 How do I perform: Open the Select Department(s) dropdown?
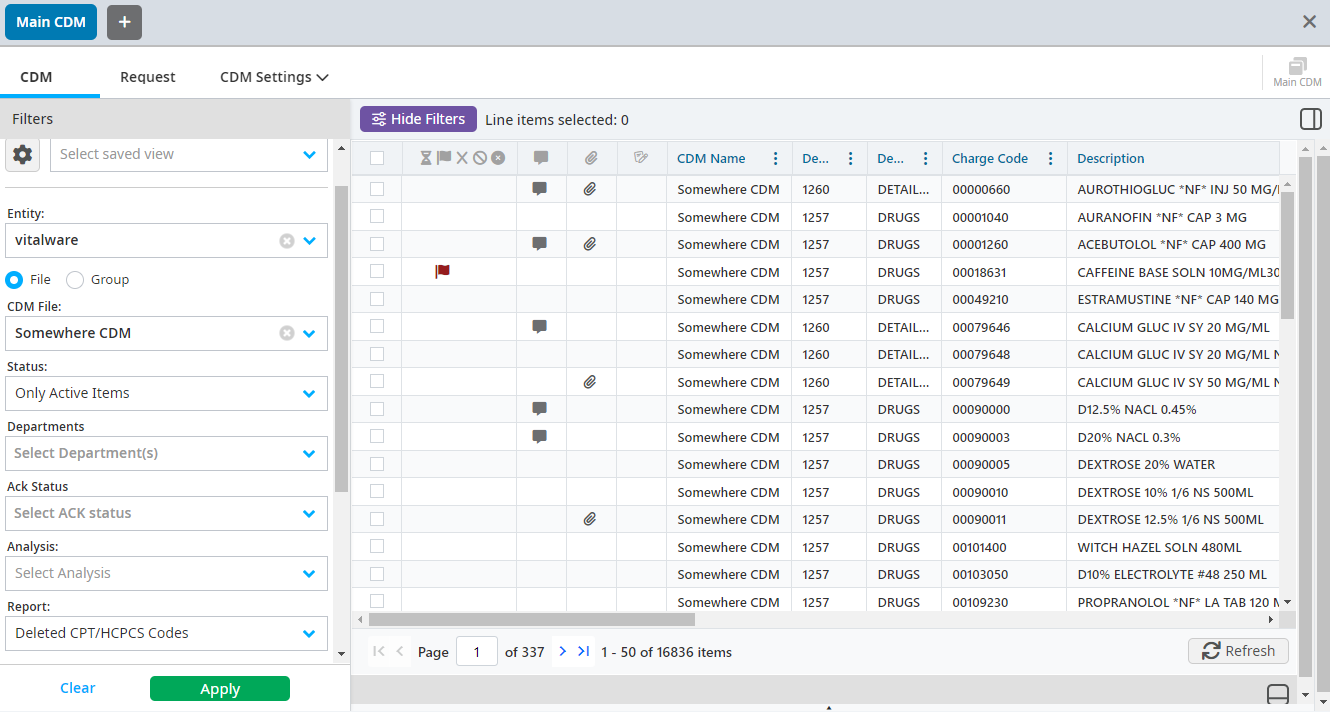pyautogui.click(x=309, y=453)
